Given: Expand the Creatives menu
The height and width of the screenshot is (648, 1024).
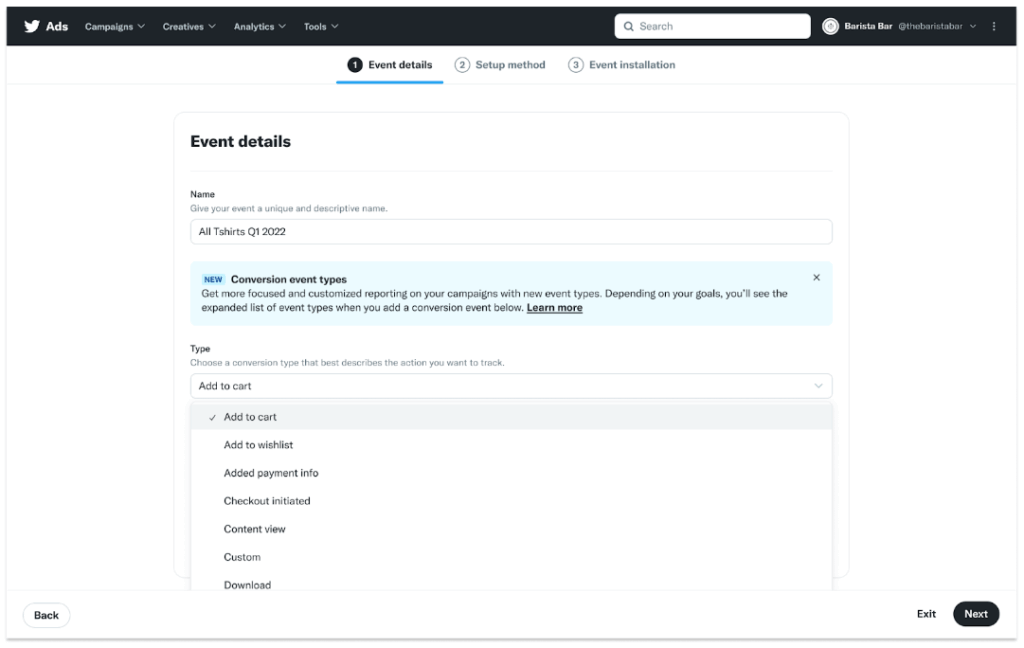Looking at the screenshot, I should pyautogui.click(x=189, y=26).
